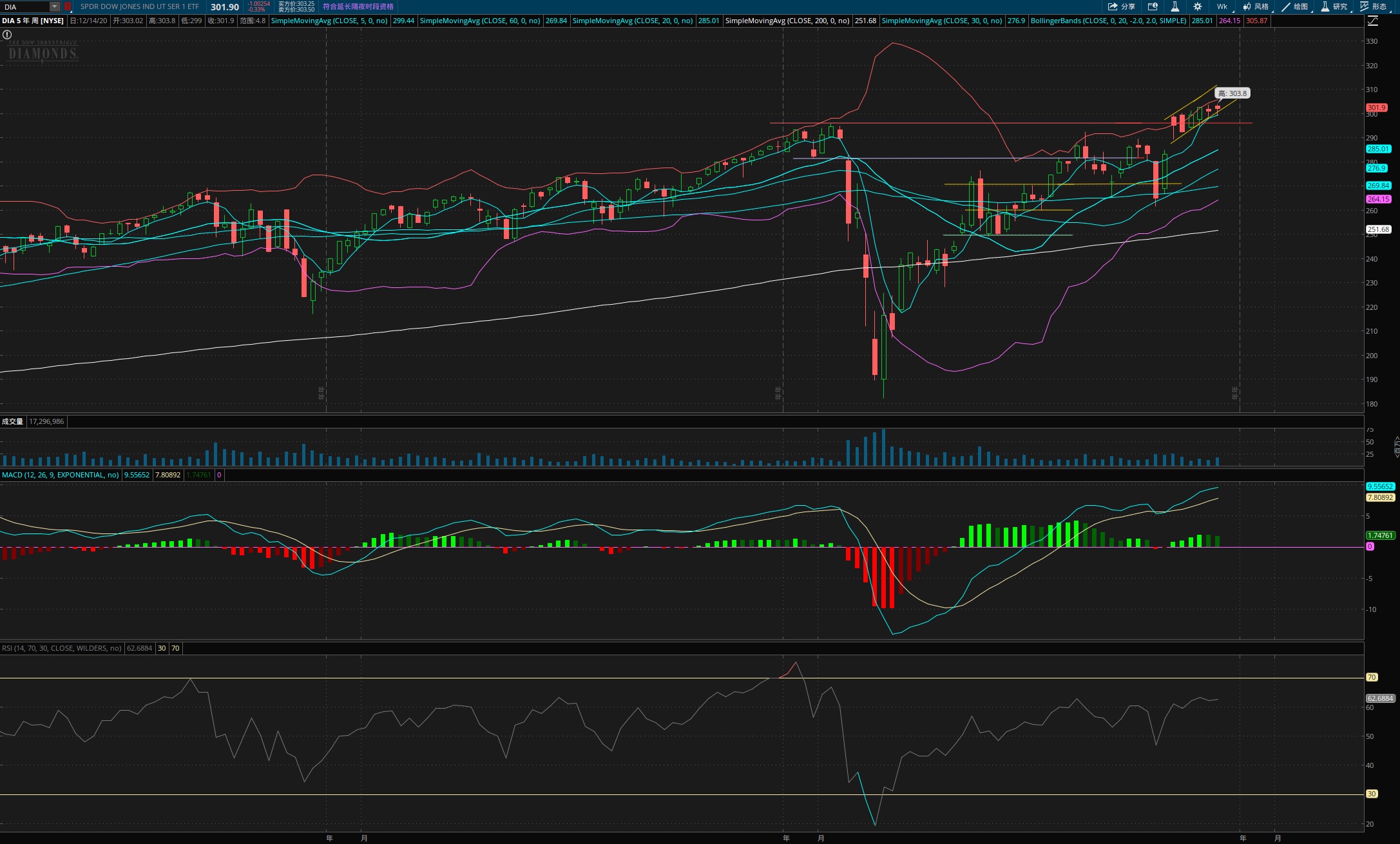Click extended overnight eligibility text (符合延长隔夜时段资格)
The height and width of the screenshot is (844, 1400).
tap(358, 6)
